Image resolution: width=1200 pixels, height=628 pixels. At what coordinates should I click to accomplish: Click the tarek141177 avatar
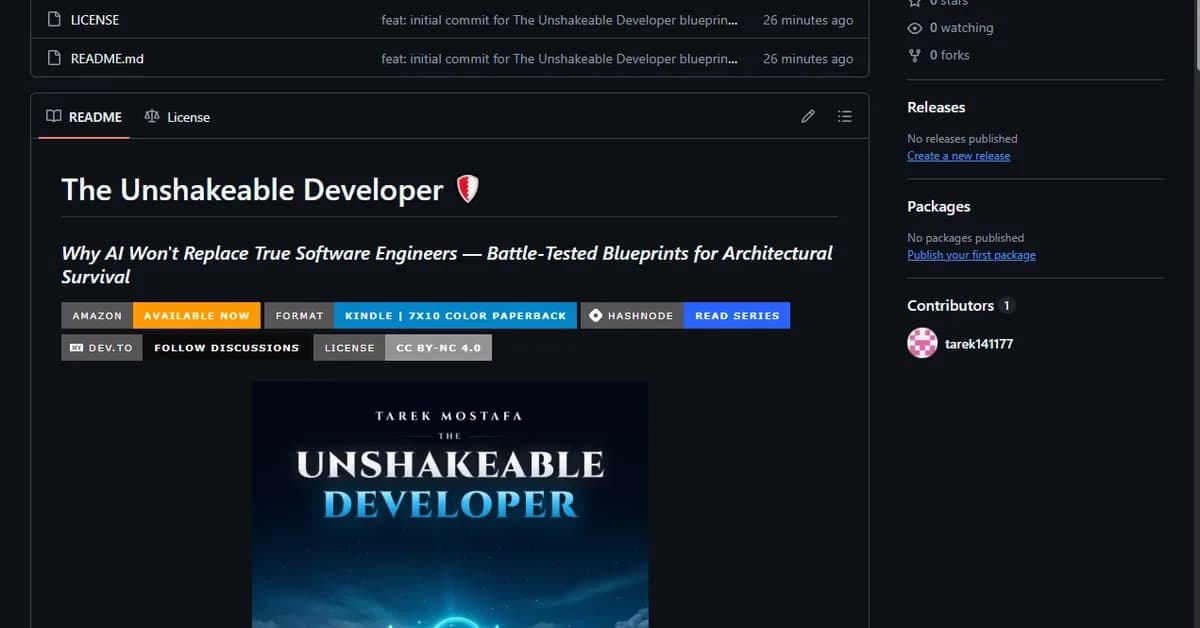[x=922, y=344]
